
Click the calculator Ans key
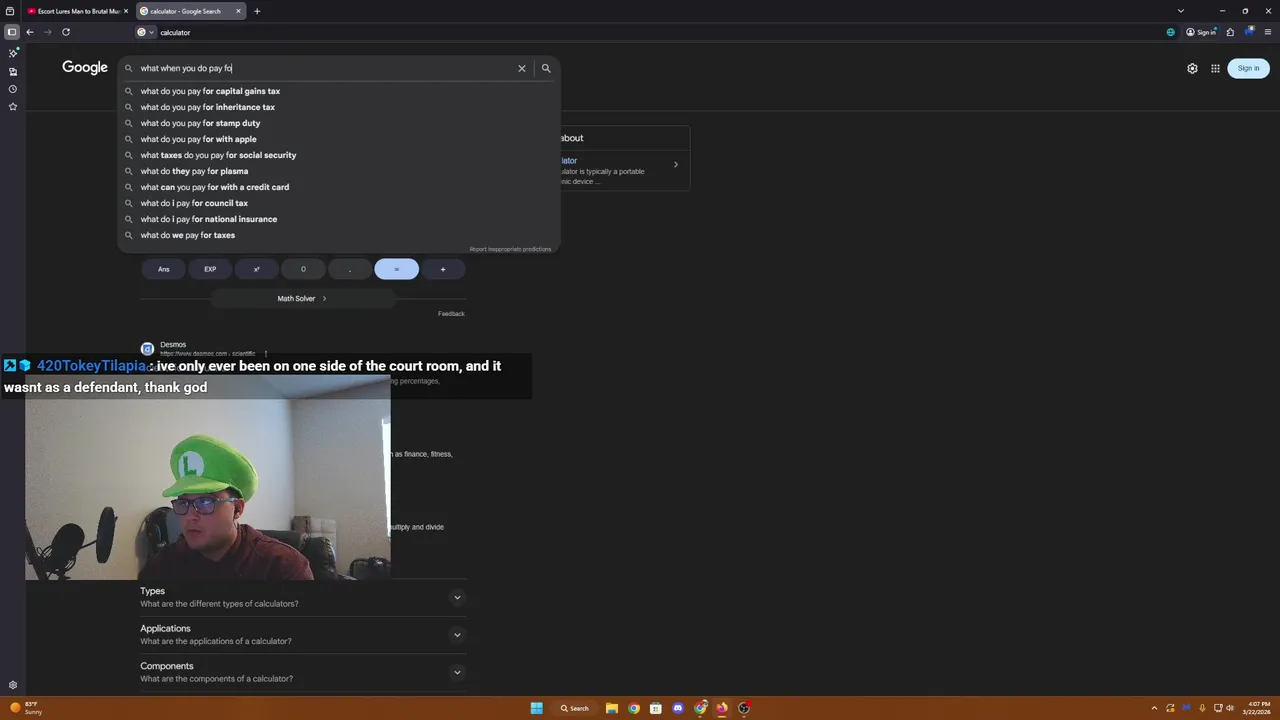tap(163, 269)
